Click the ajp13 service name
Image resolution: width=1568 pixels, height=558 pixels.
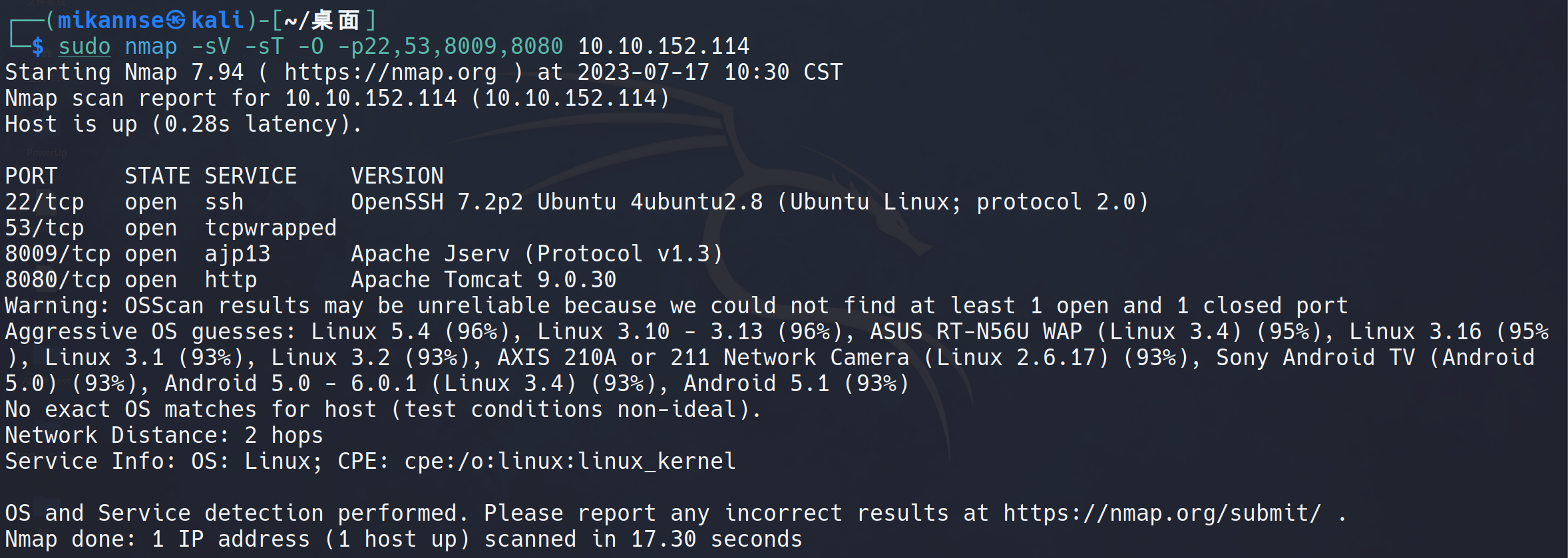click(237, 254)
